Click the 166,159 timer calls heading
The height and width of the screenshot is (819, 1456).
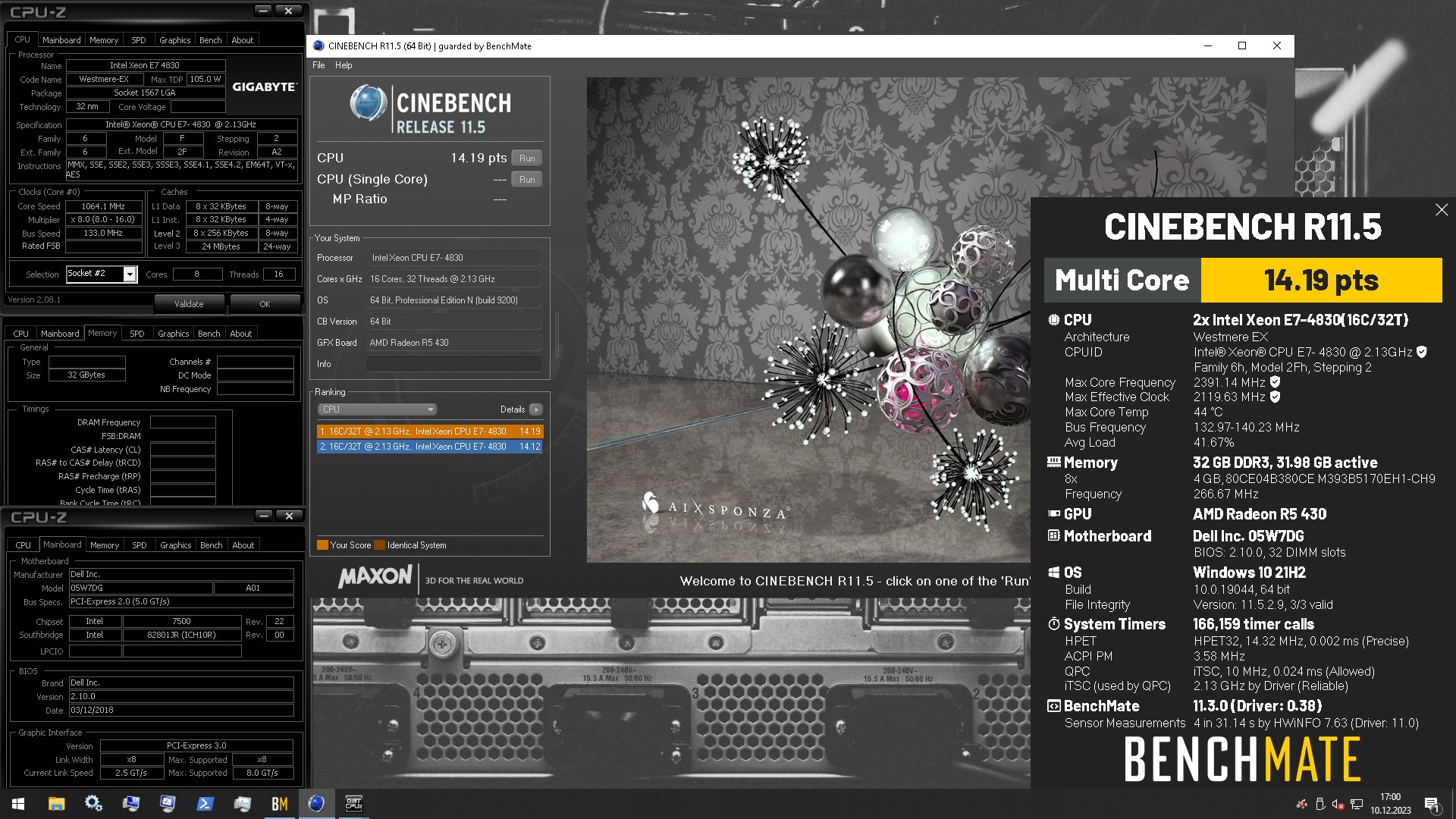pos(1254,624)
